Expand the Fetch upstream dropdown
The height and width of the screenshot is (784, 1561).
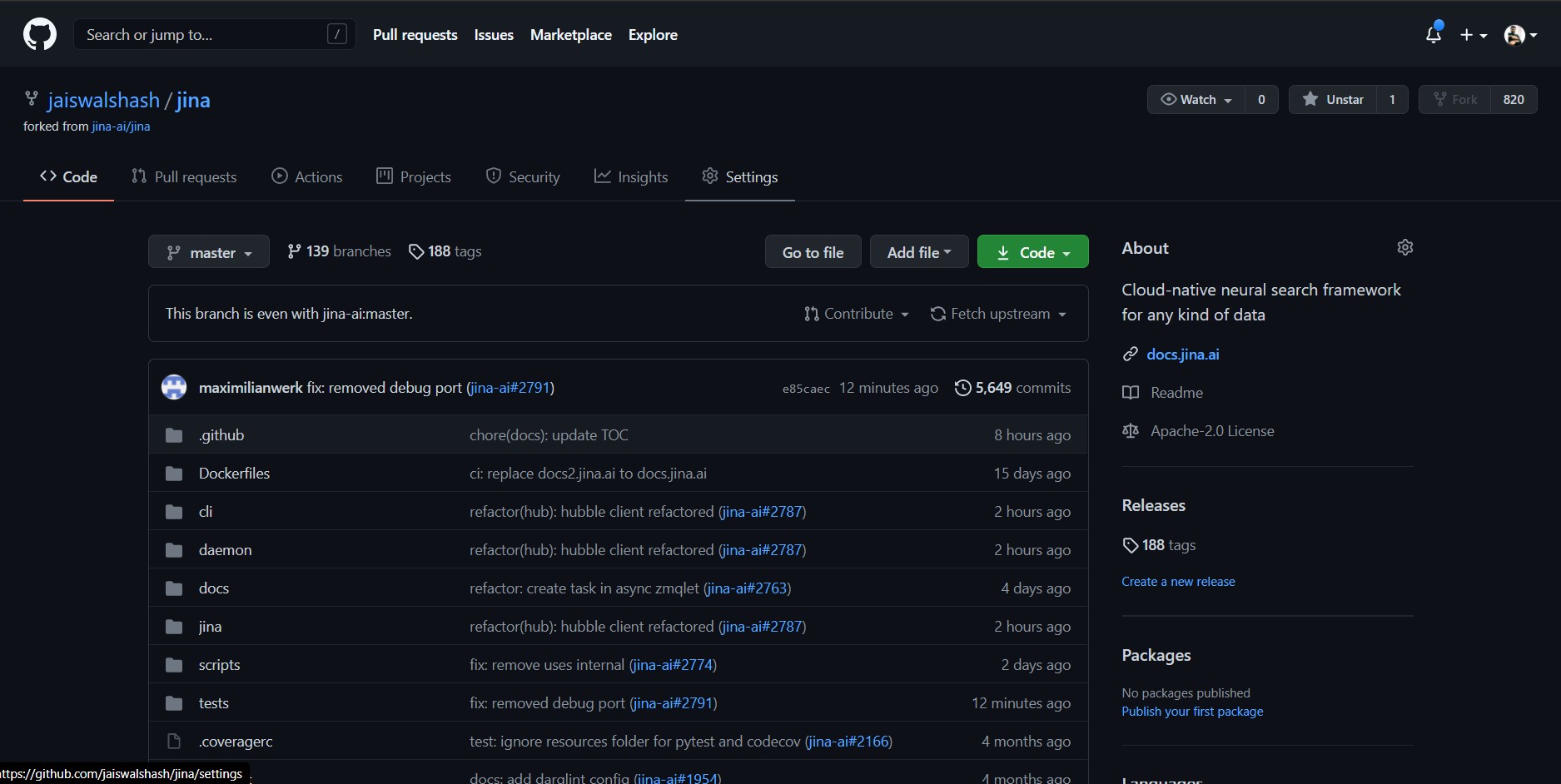point(998,314)
